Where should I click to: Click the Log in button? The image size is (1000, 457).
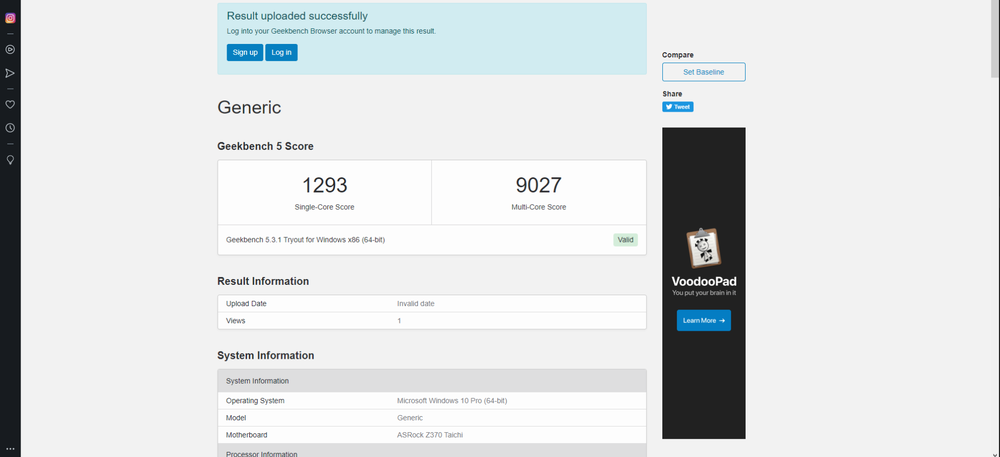coord(281,52)
